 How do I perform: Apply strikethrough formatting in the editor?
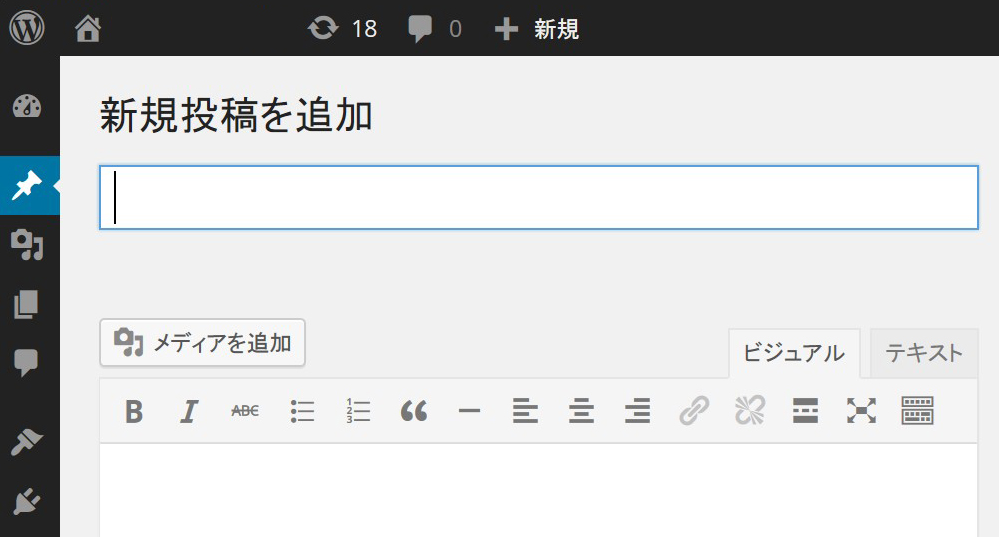click(x=245, y=411)
